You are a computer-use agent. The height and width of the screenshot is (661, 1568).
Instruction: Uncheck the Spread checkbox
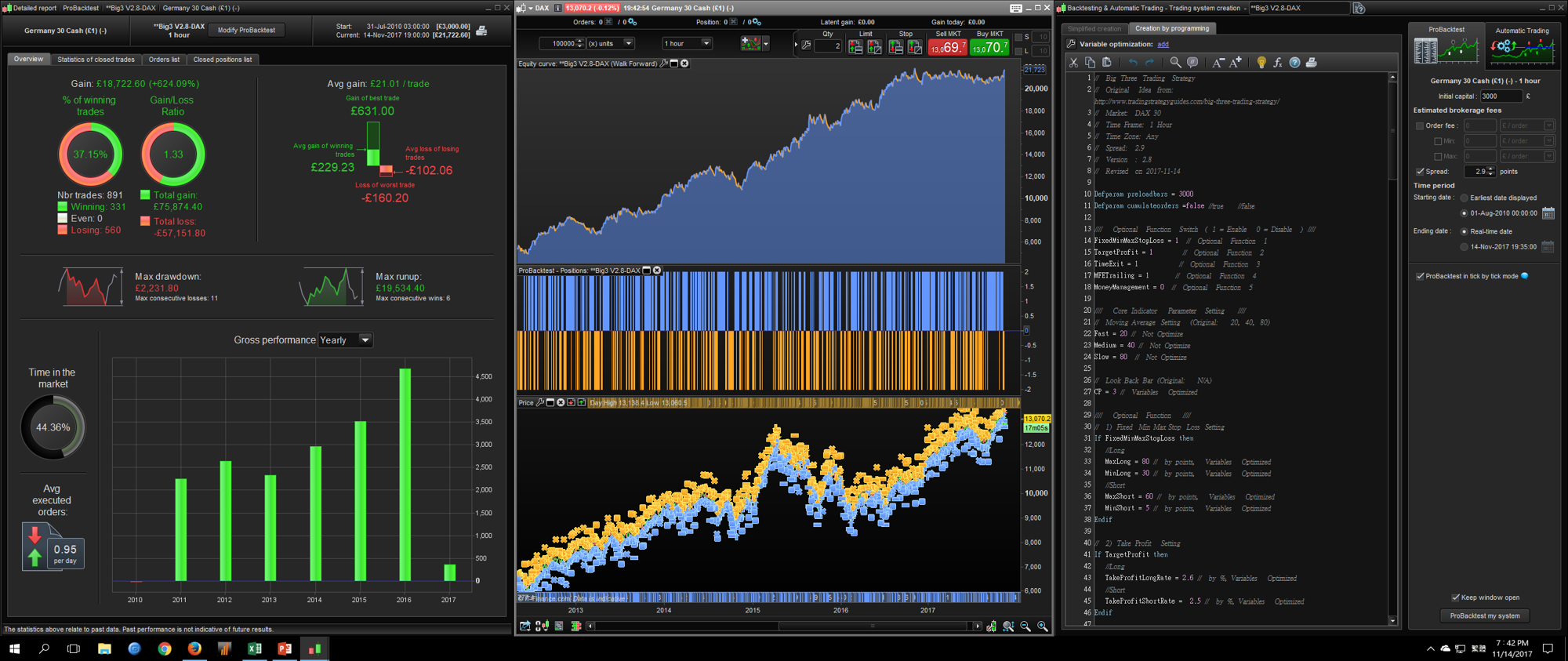click(x=1420, y=172)
